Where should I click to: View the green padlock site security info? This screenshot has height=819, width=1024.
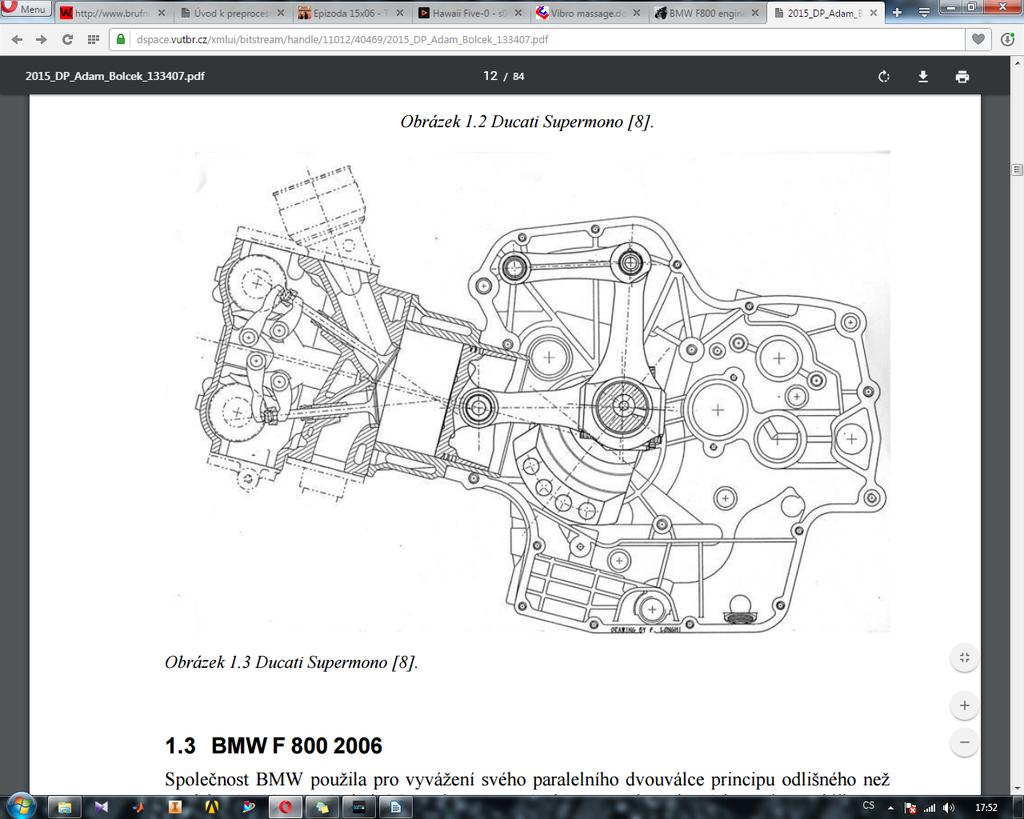[x=121, y=39]
